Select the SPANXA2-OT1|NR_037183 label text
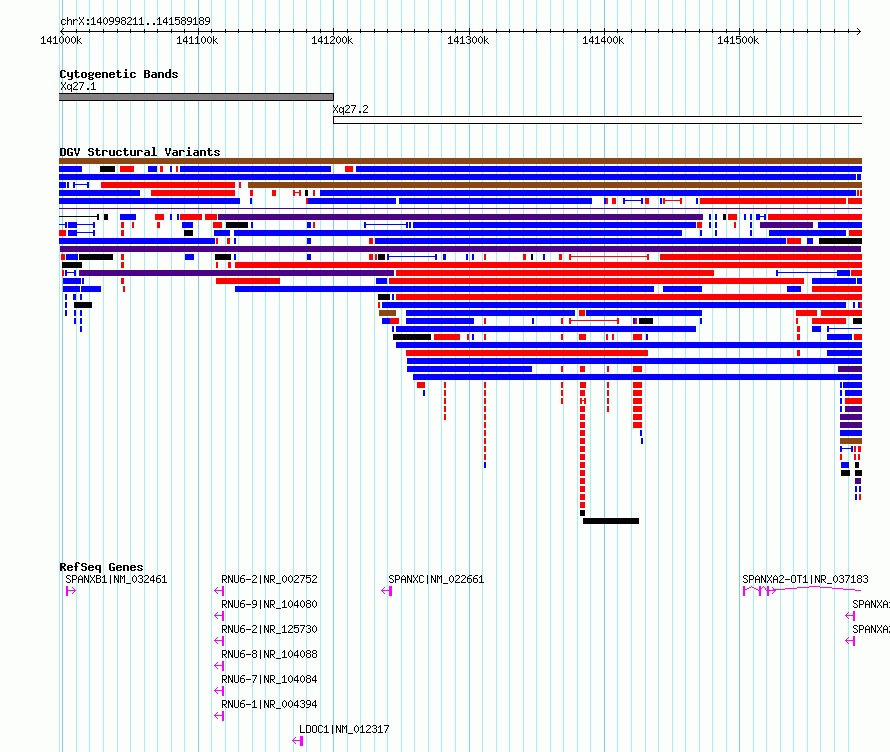890x752 pixels. click(x=805, y=579)
